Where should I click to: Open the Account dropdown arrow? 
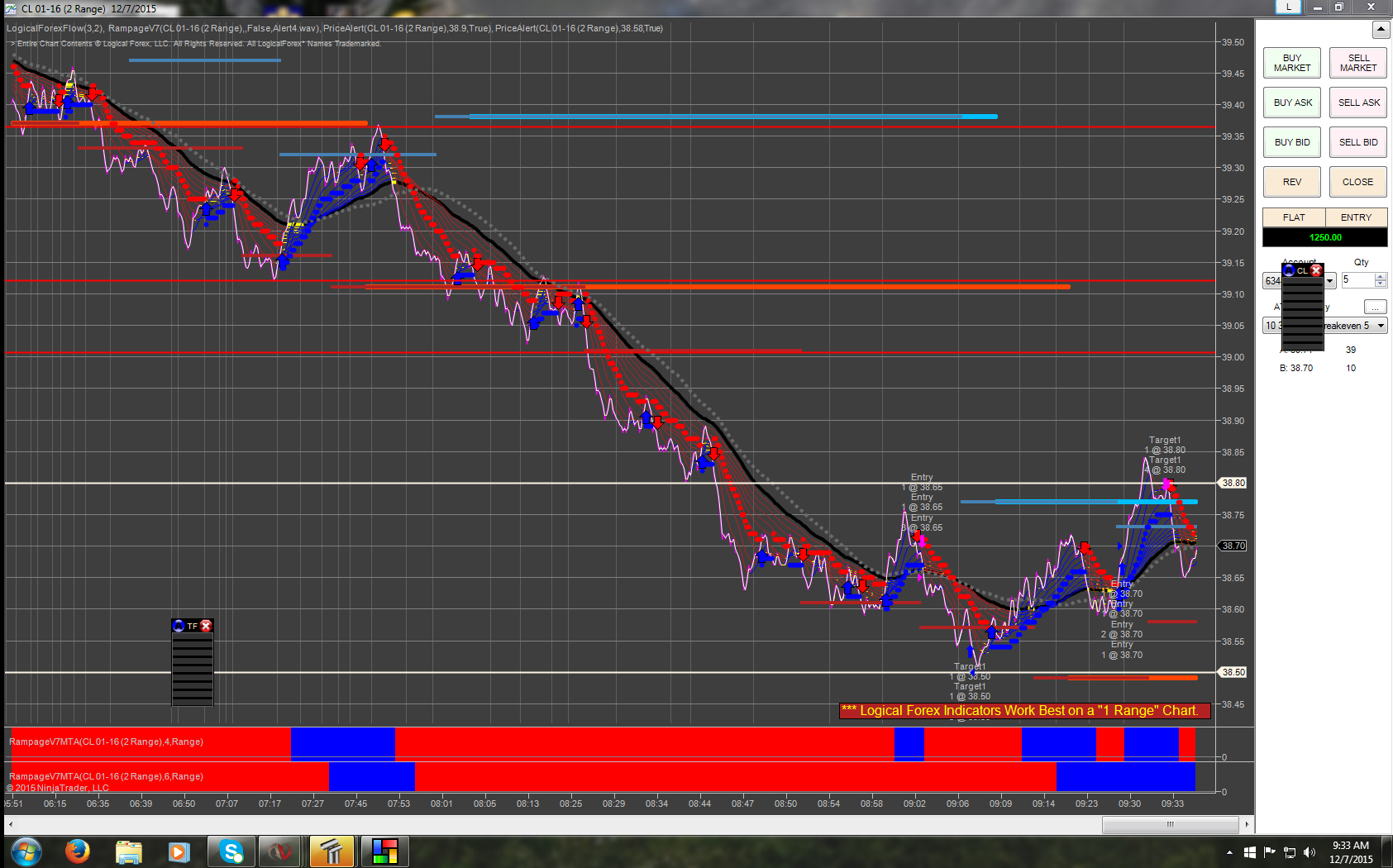(x=1330, y=281)
